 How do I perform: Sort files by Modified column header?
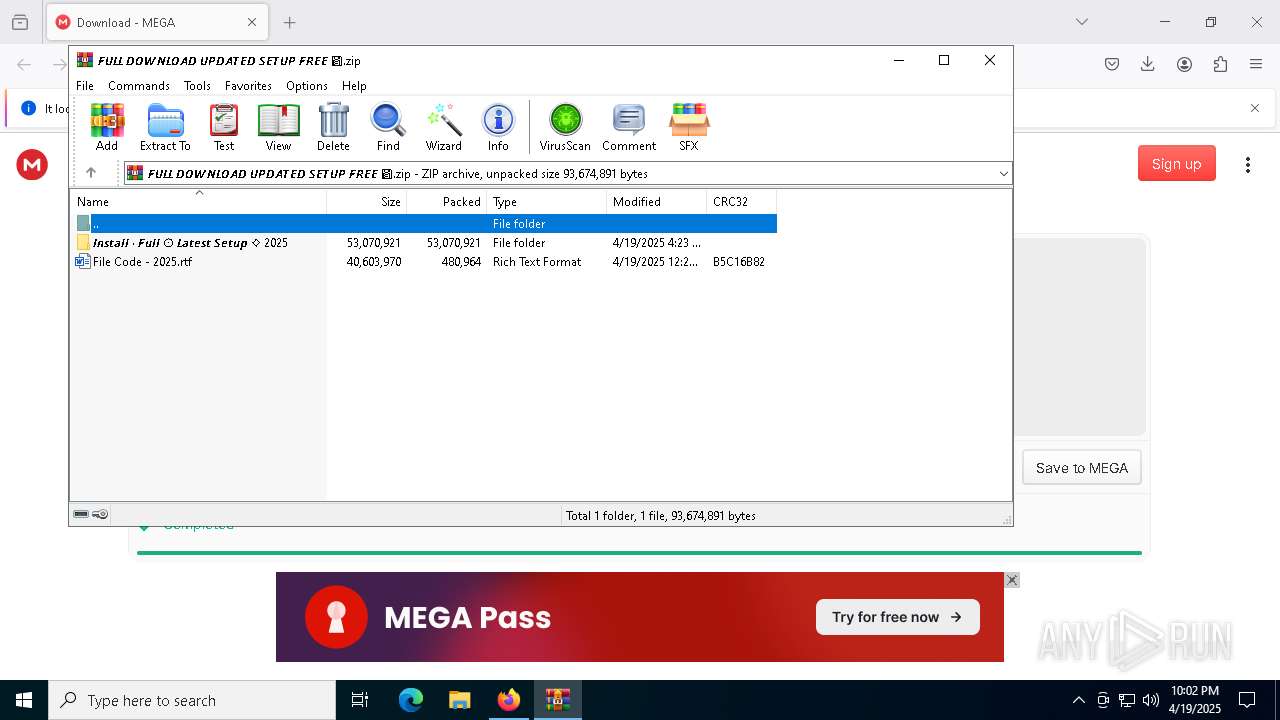click(657, 201)
